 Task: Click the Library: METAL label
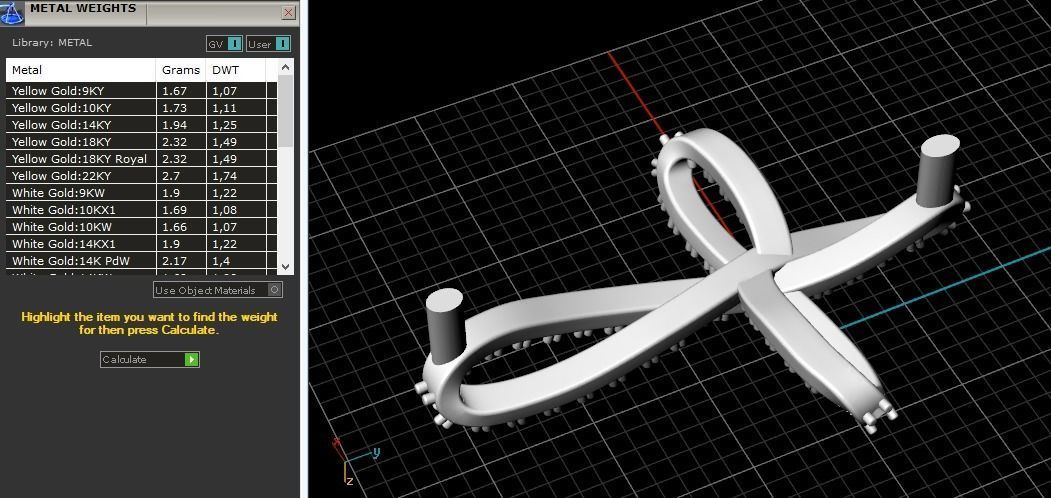pyautogui.click(x=52, y=43)
